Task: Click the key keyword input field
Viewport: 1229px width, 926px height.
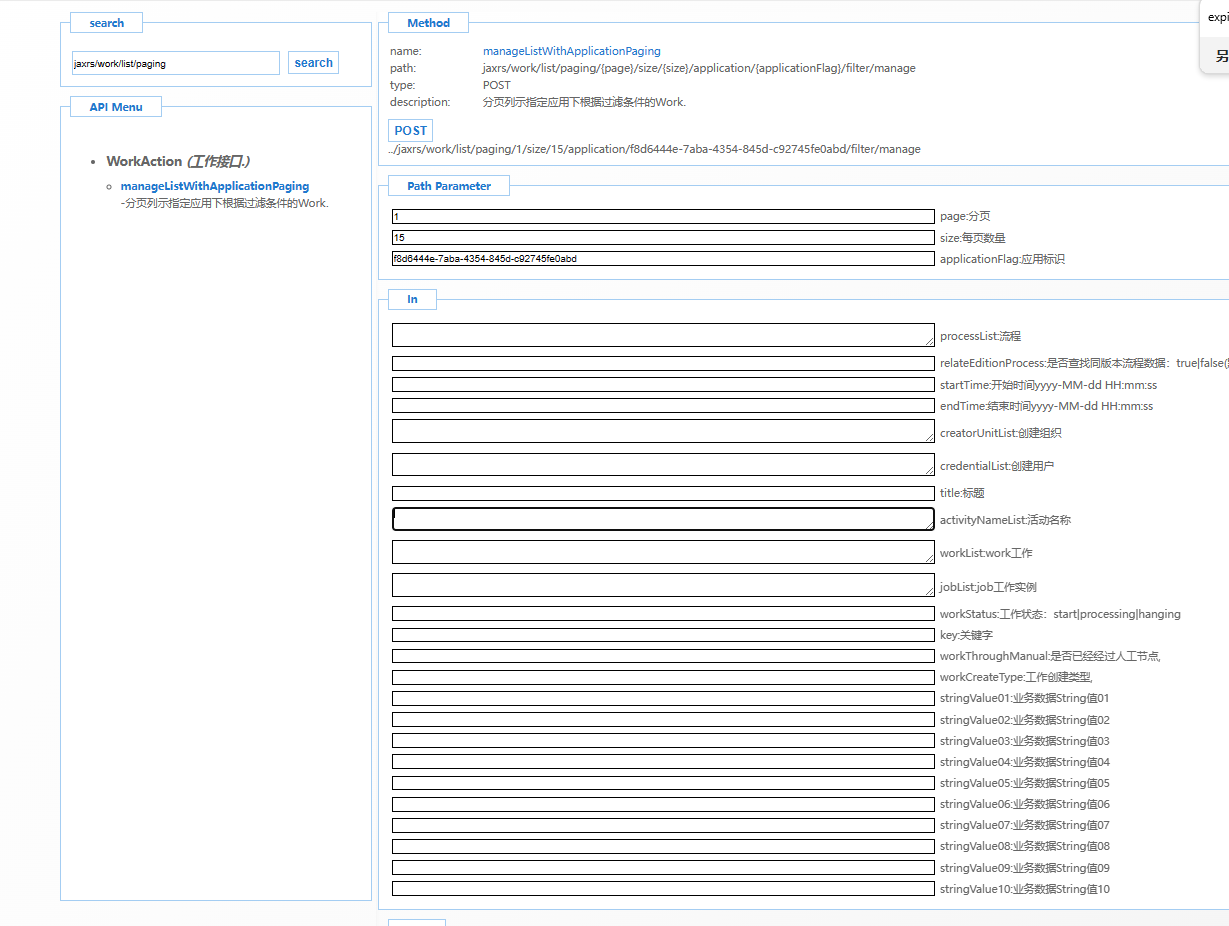Action: click(662, 635)
